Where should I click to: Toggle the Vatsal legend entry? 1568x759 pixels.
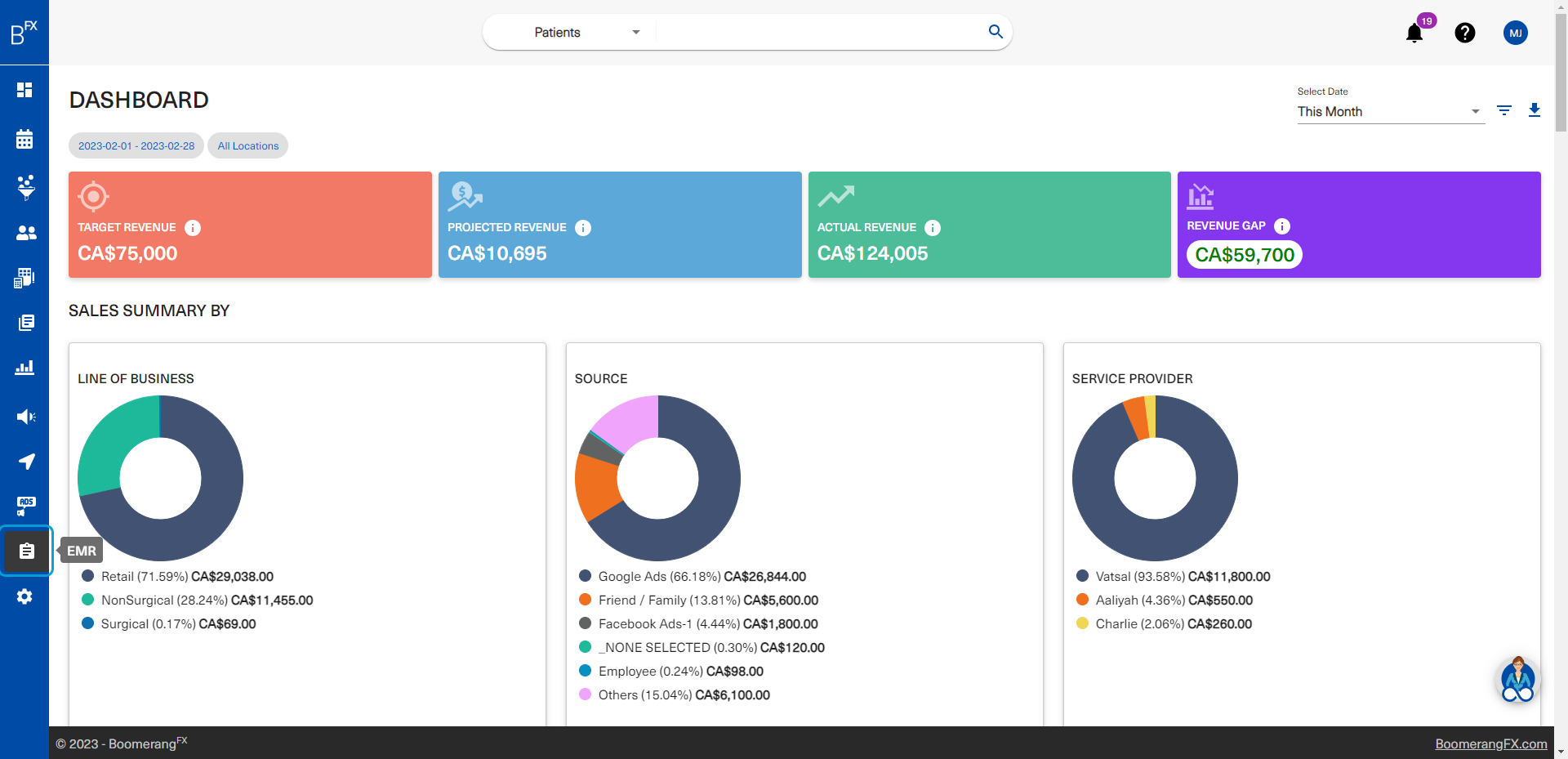(1174, 576)
